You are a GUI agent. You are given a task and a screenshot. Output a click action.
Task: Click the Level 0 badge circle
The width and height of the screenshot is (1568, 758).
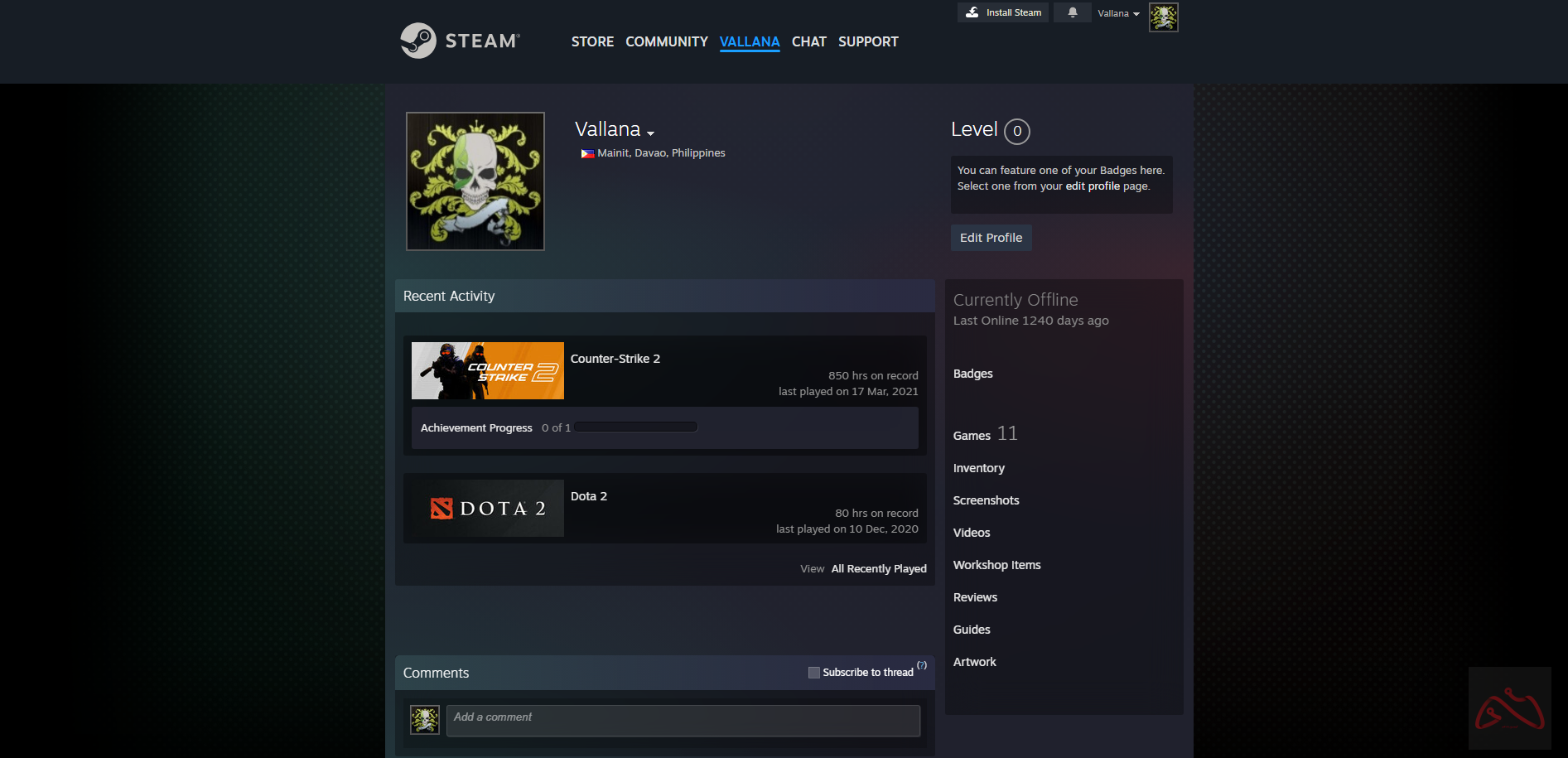1016,131
